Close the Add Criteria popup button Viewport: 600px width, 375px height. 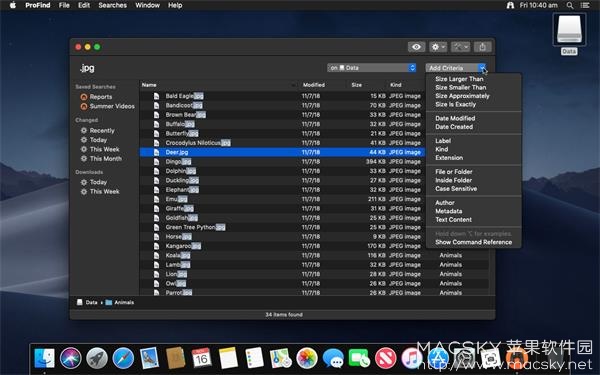tap(456, 68)
